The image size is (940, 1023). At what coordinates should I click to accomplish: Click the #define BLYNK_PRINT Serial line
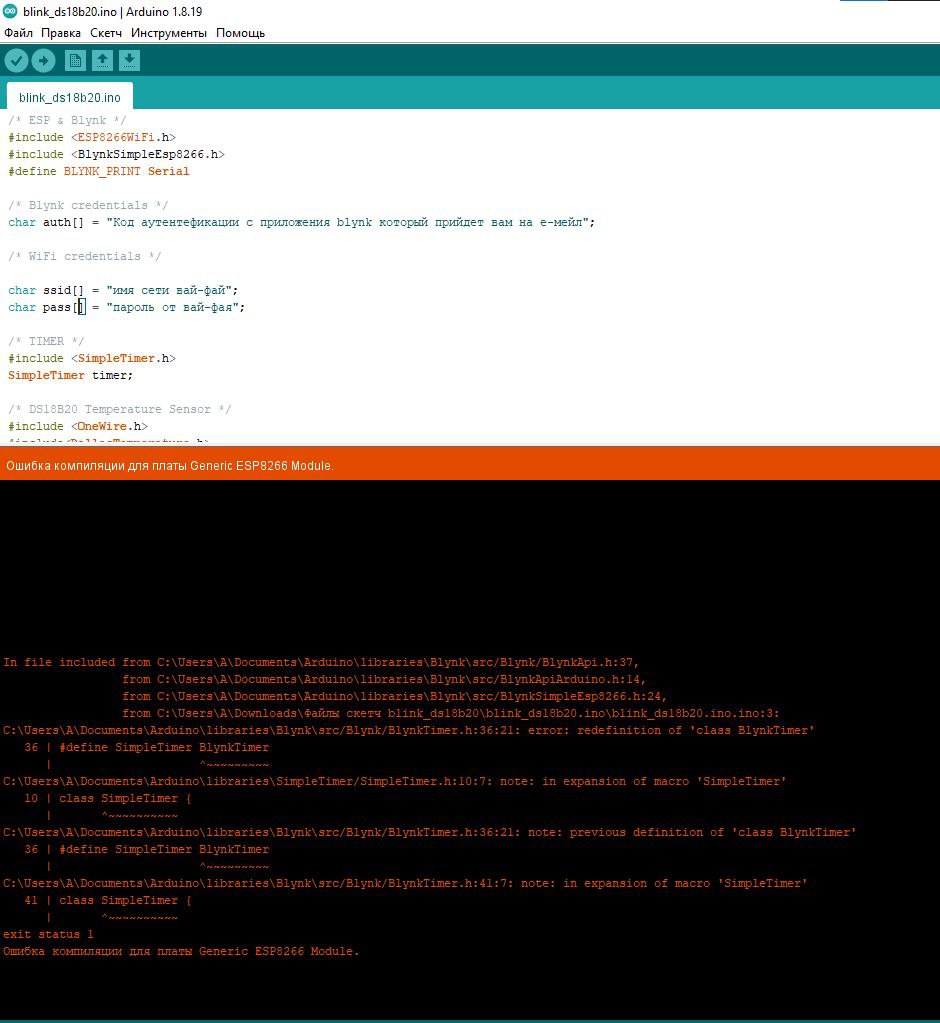point(99,171)
